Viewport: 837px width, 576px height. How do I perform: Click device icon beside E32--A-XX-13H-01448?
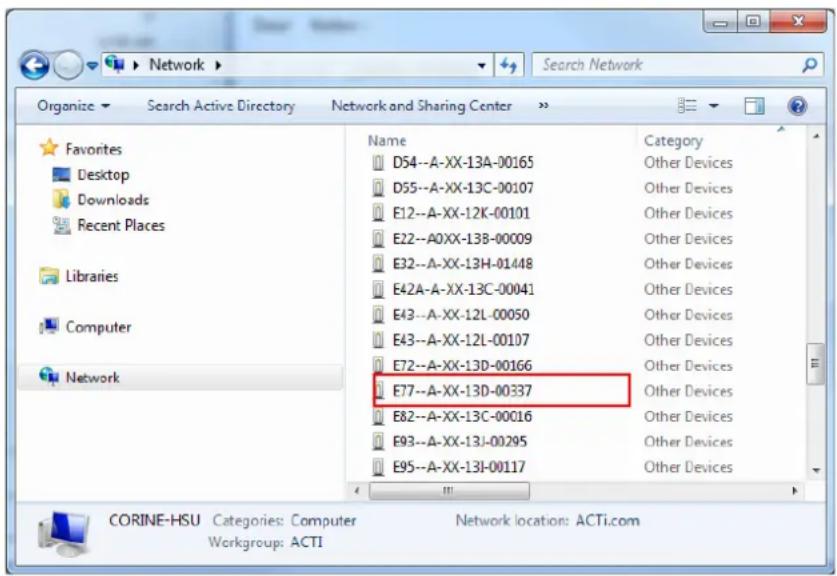point(378,264)
